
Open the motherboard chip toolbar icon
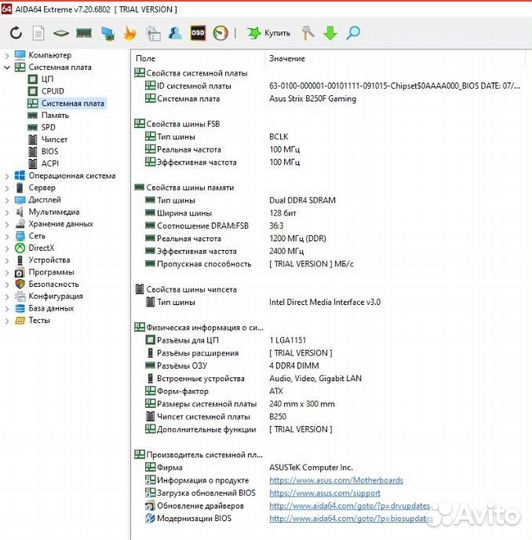[x=61, y=33]
